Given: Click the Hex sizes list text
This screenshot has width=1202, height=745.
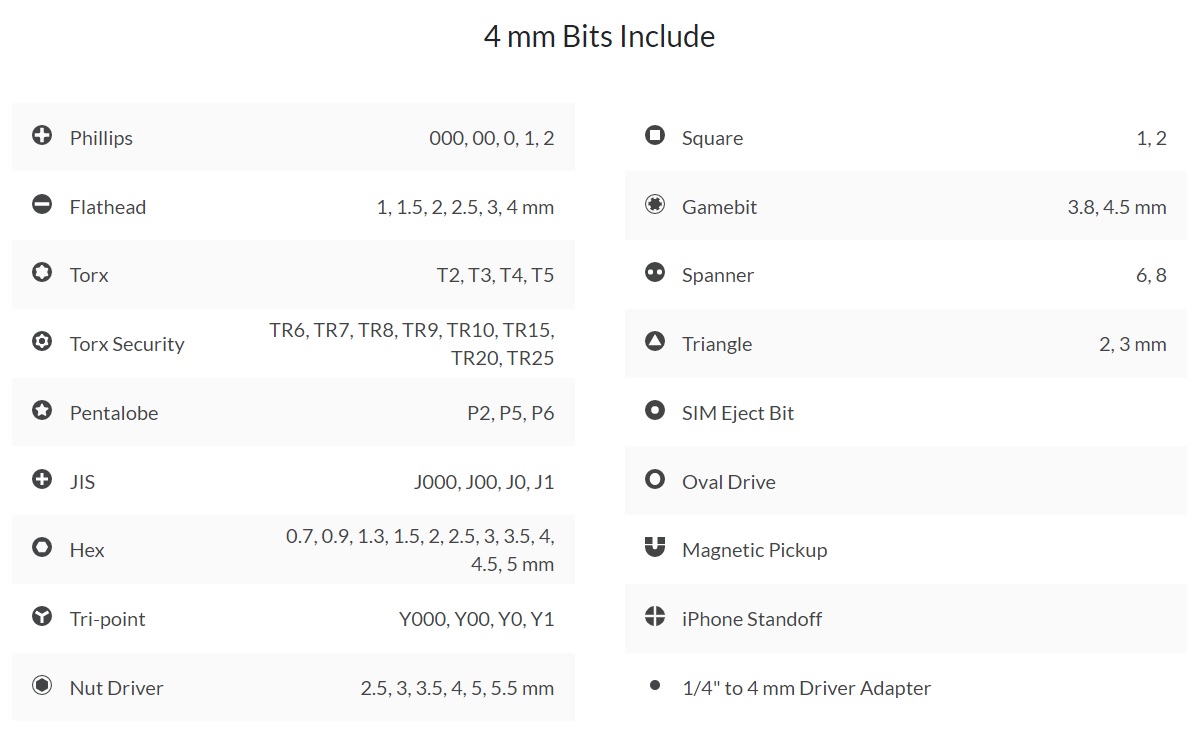Looking at the screenshot, I should pos(420,550).
